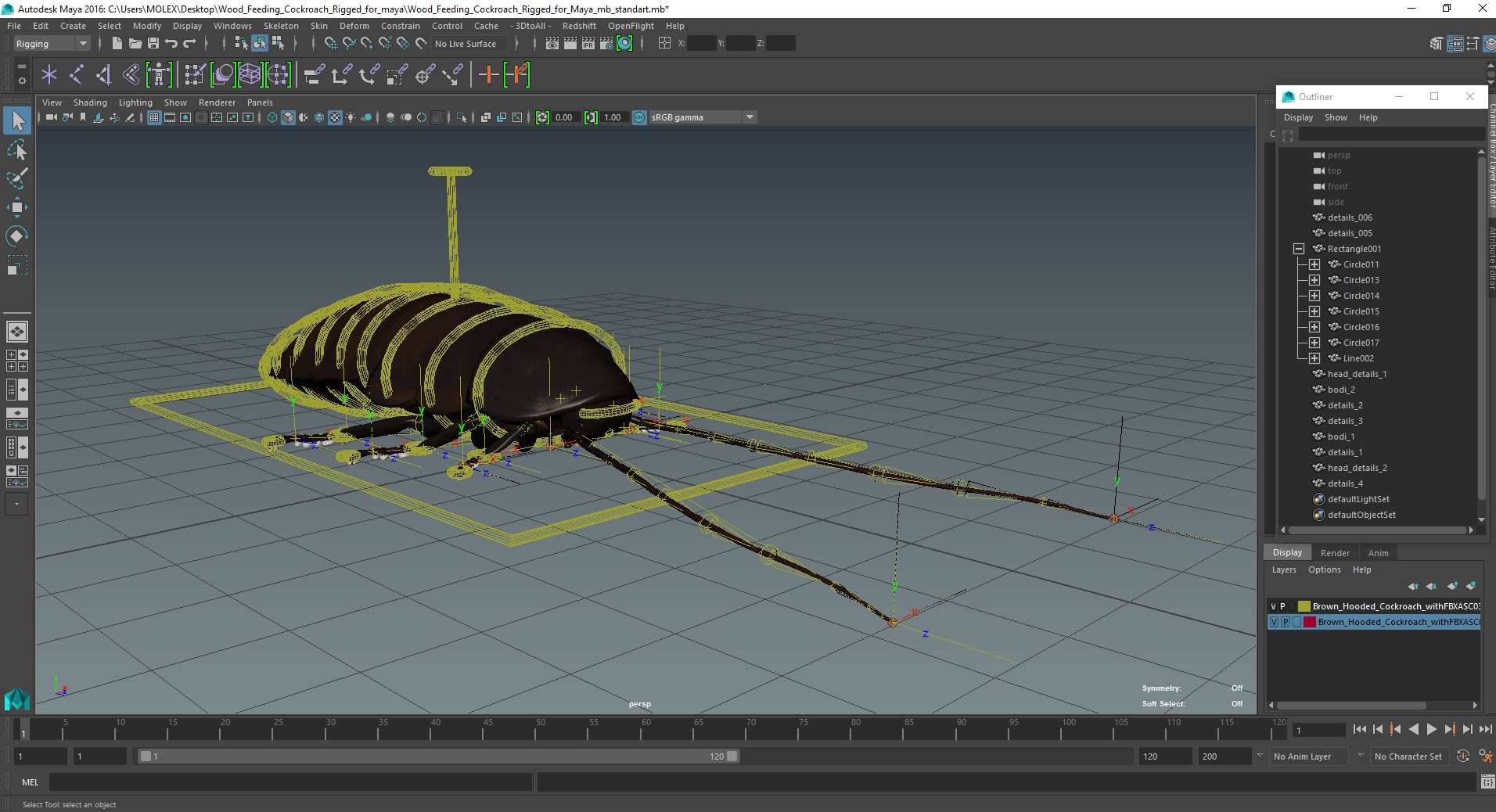Toggle the viewport grid display
Image resolution: width=1496 pixels, height=812 pixels.
(154, 117)
